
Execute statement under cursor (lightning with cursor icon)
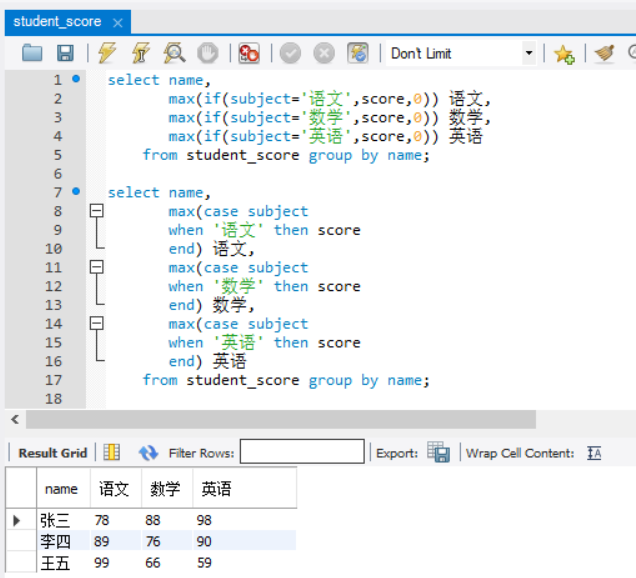pos(140,53)
